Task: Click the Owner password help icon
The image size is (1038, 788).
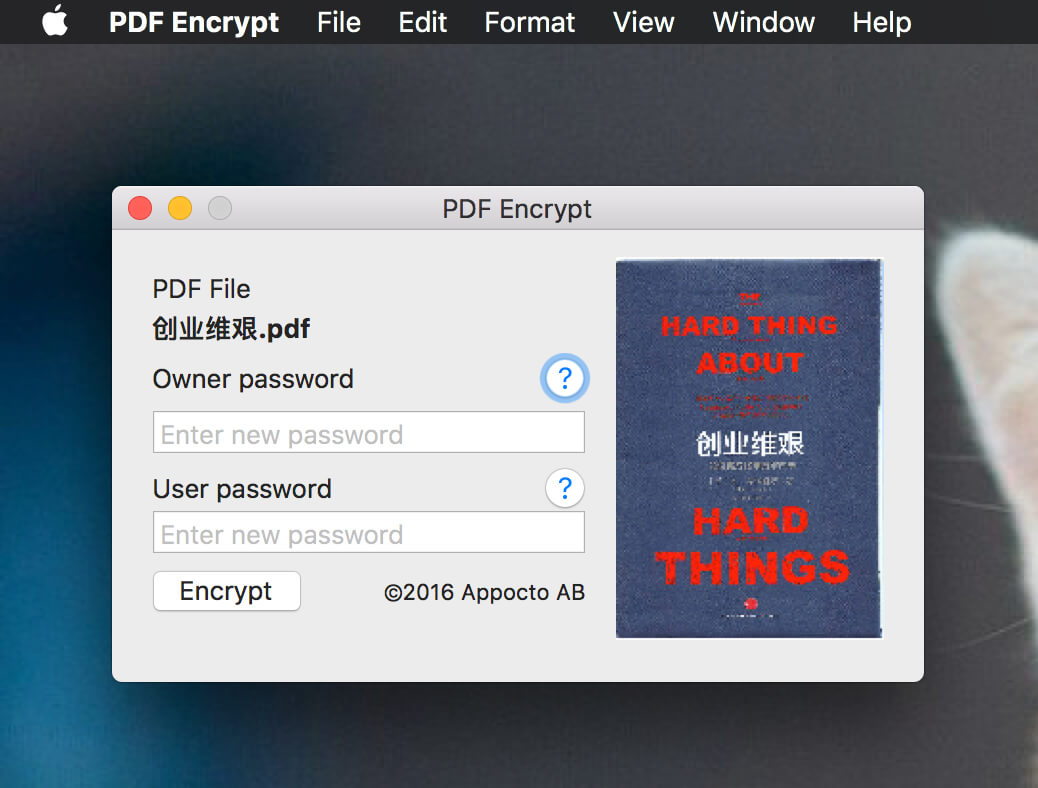Action: coord(565,378)
